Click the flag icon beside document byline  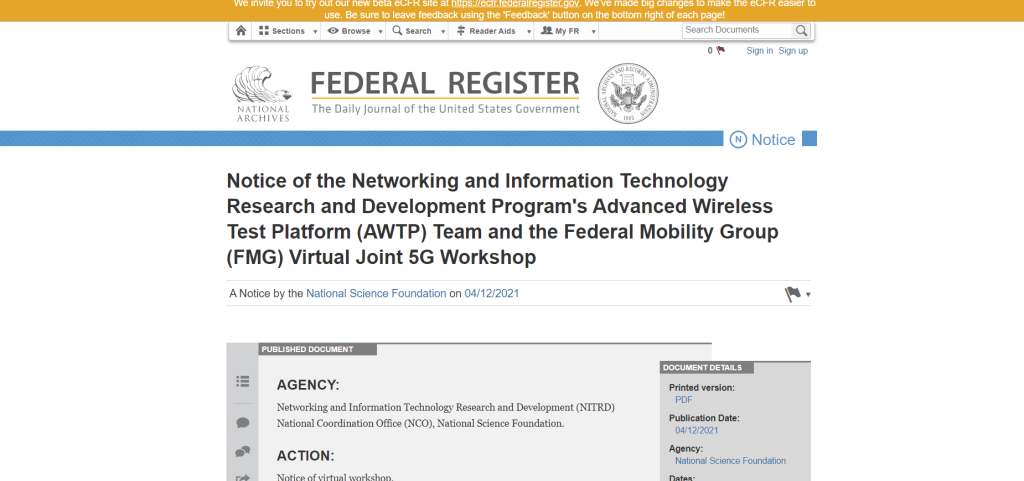793,294
